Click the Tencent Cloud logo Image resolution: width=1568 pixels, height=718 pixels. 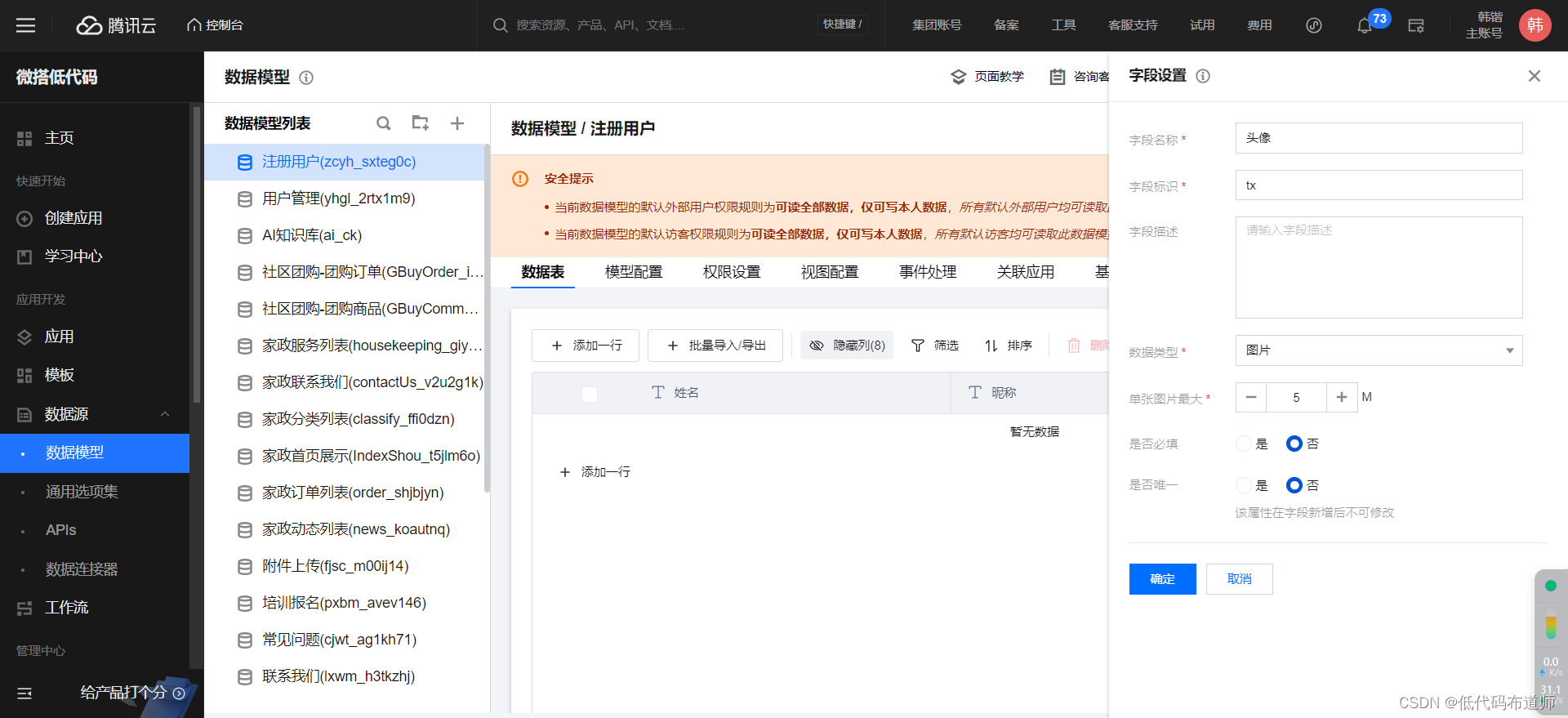click(116, 25)
